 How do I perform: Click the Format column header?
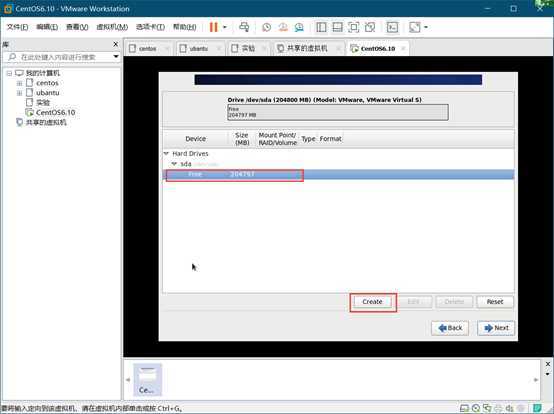coord(330,139)
